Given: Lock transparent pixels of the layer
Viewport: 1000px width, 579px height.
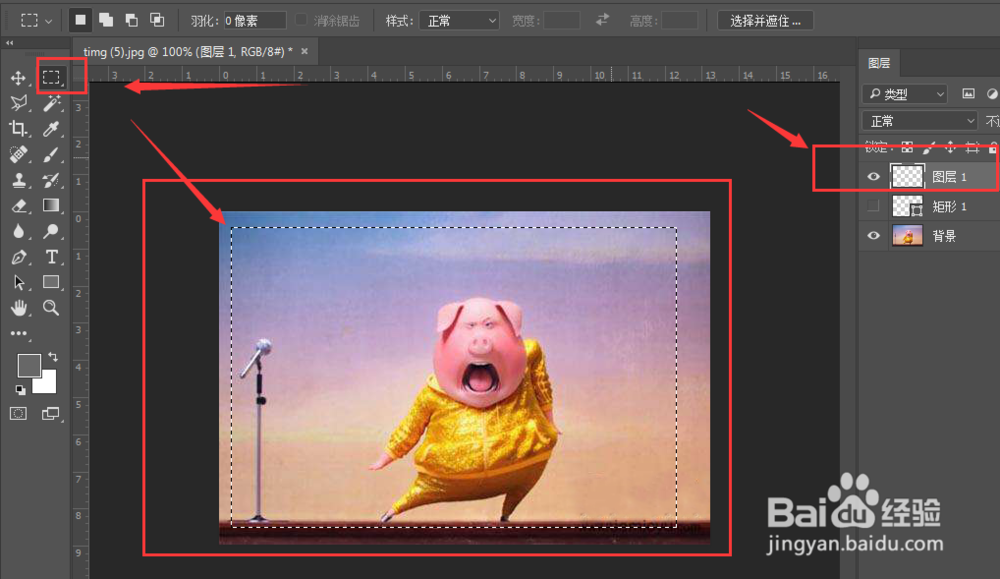Looking at the screenshot, I should coord(907,148).
